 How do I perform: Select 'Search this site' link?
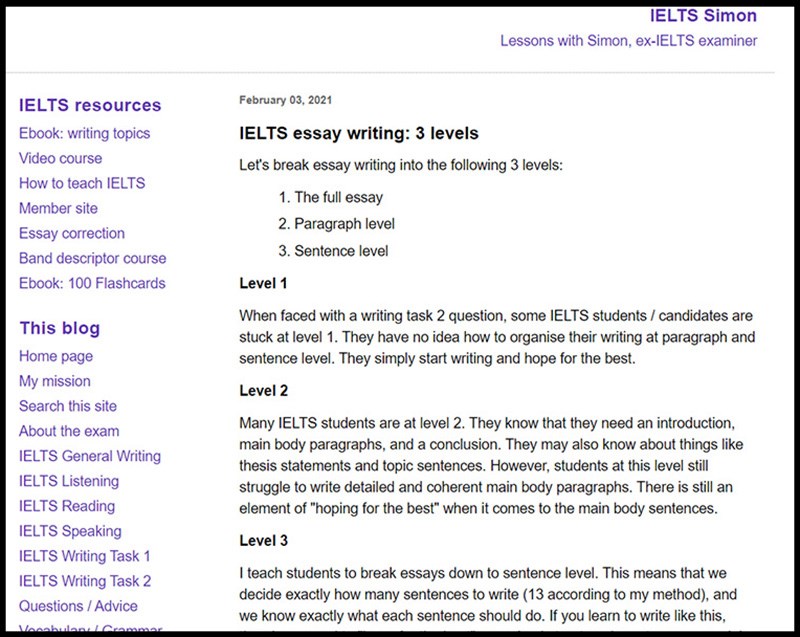tap(68, 406)
